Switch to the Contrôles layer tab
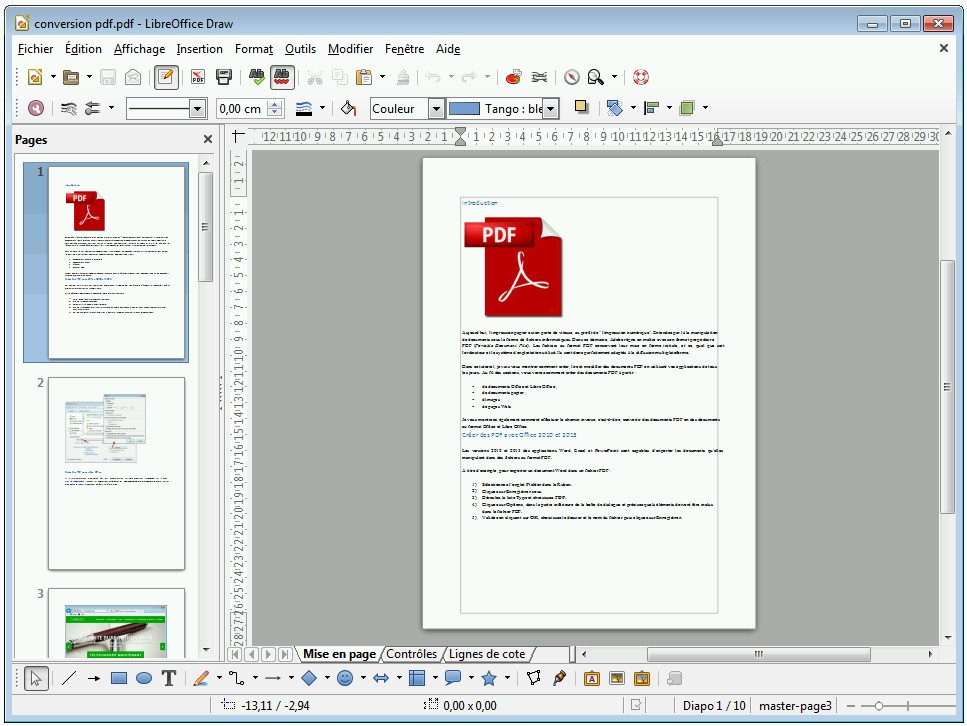 [411, 654]
